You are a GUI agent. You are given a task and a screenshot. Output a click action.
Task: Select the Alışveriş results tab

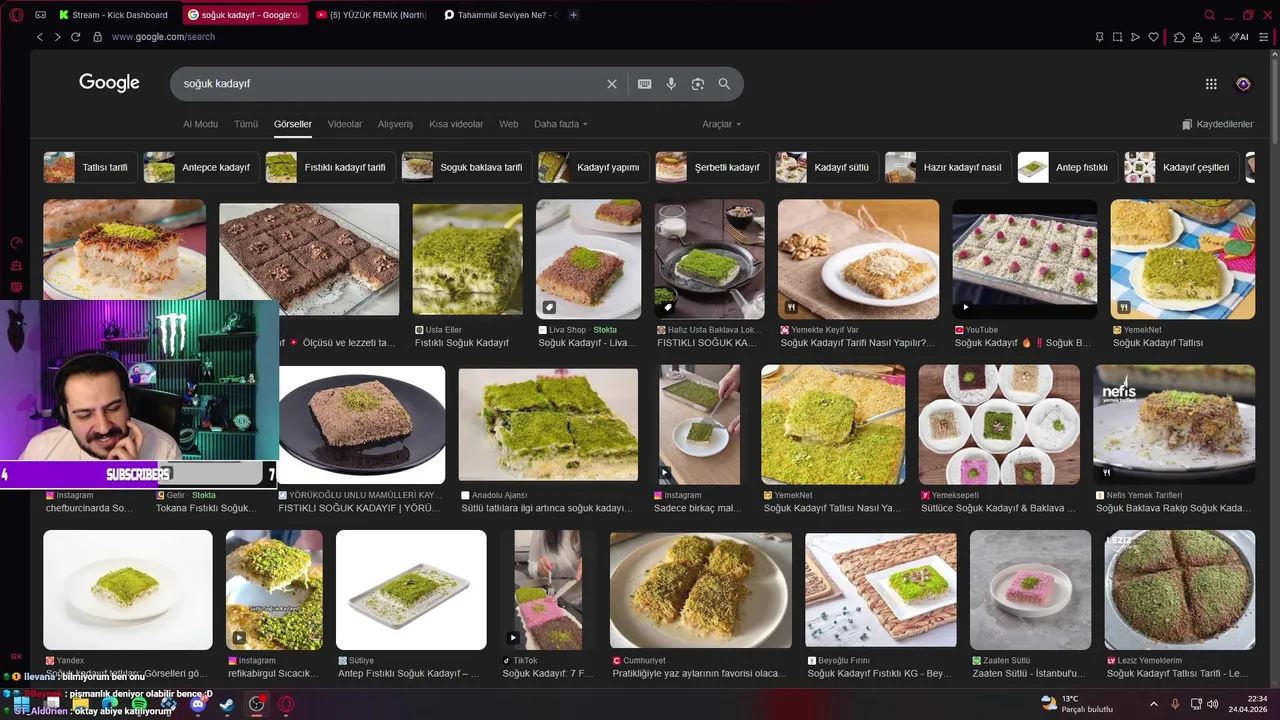point(395,124)
